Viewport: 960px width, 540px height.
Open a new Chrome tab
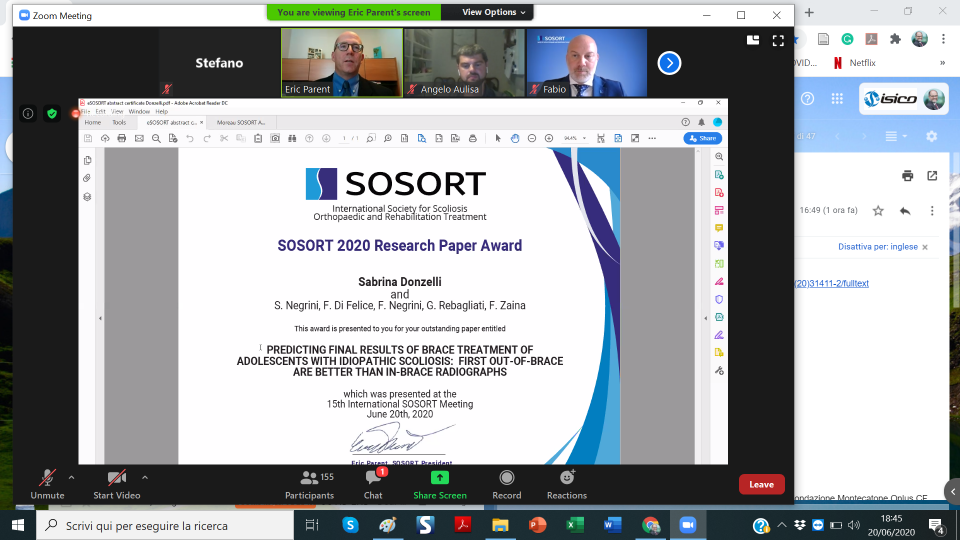(809, 12)
